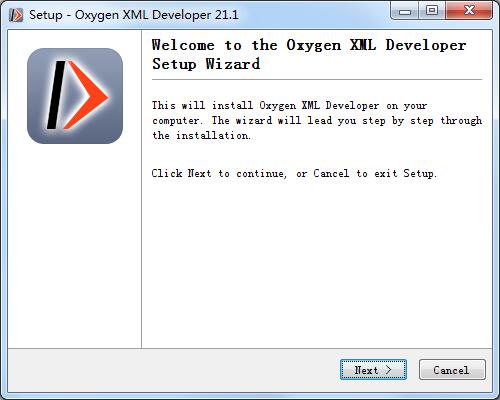Click the empty white area below the logo

click(75, 247)
